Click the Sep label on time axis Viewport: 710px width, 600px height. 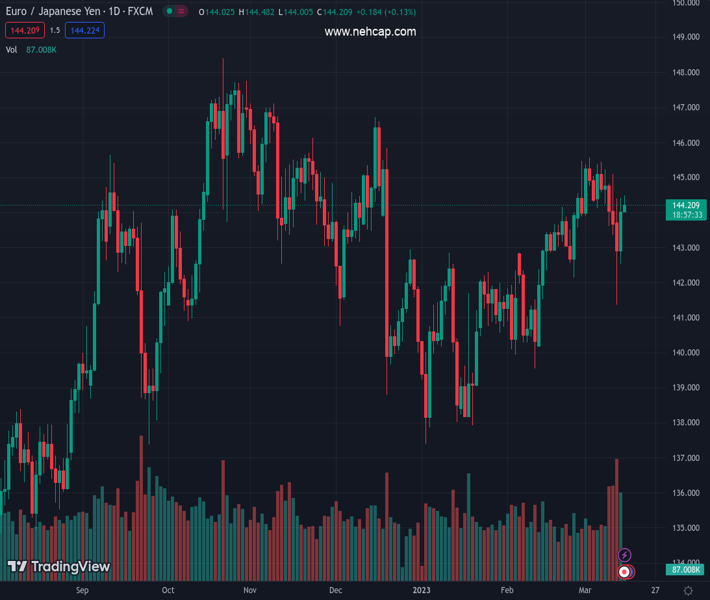click(82, 591)
